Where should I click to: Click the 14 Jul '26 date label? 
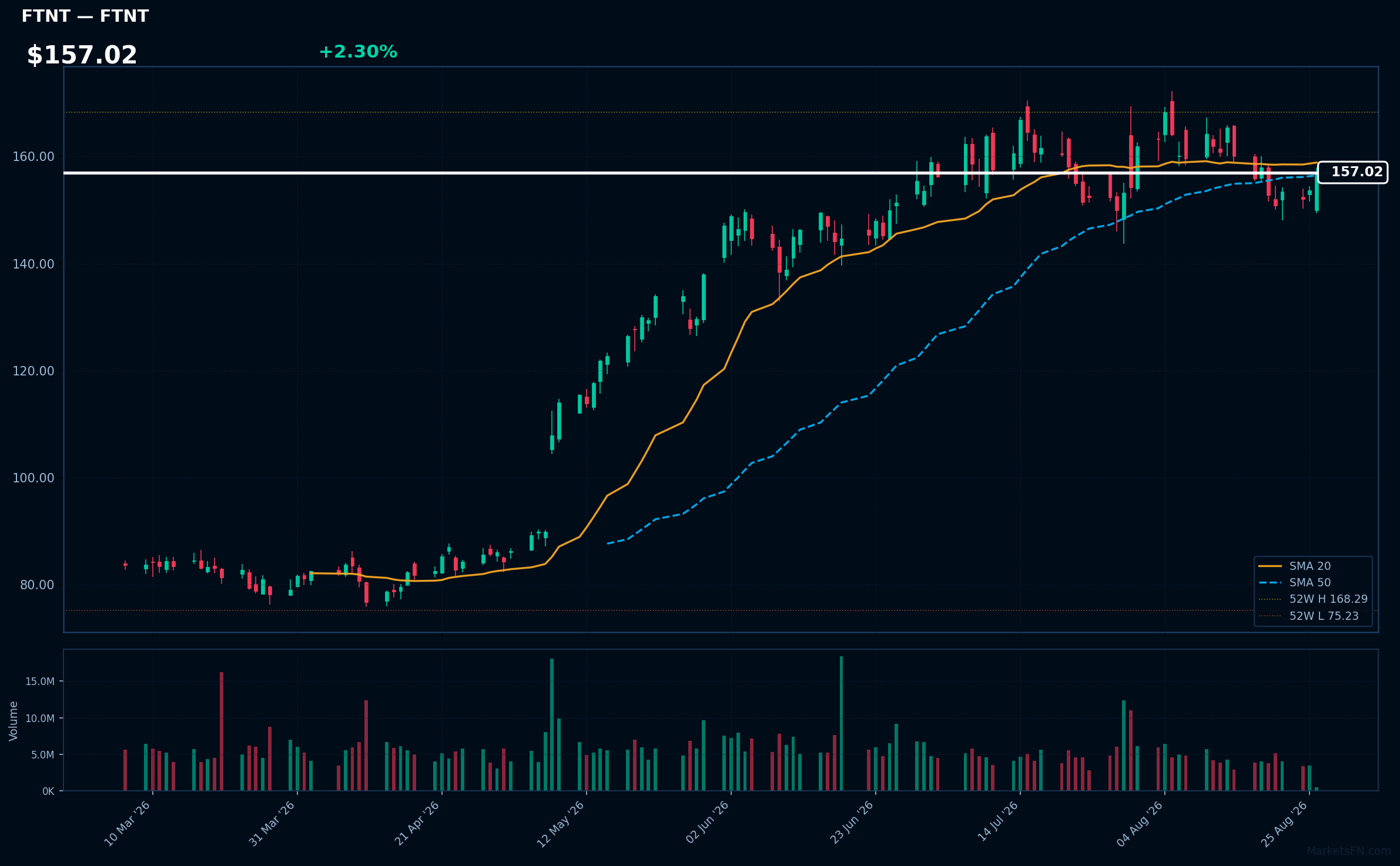997,821
